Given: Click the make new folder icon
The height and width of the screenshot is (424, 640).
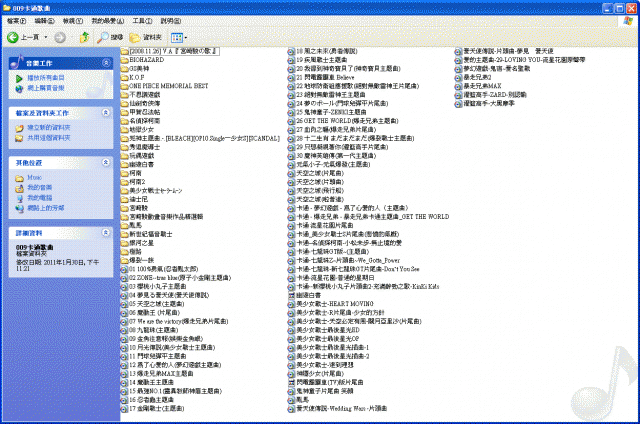Looking at the screenshot, I should (19, 128).
